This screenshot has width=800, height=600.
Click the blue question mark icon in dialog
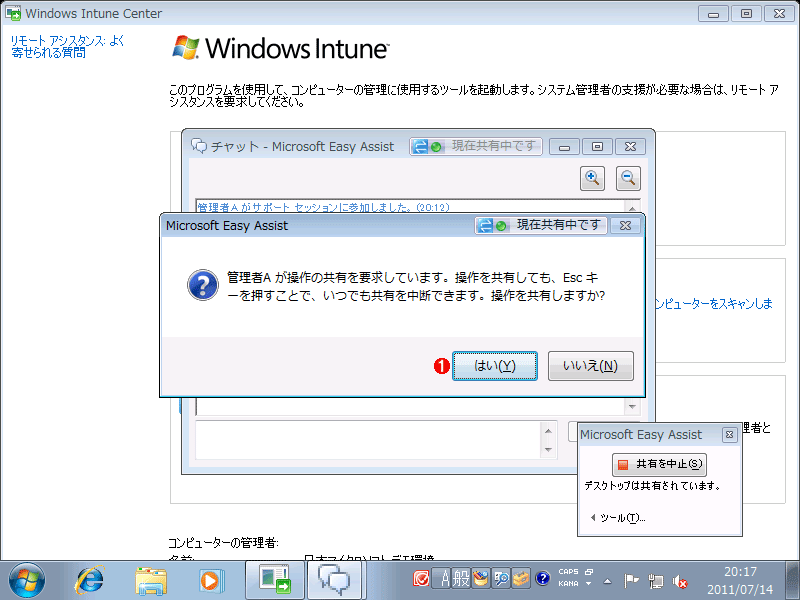point(203,285)
